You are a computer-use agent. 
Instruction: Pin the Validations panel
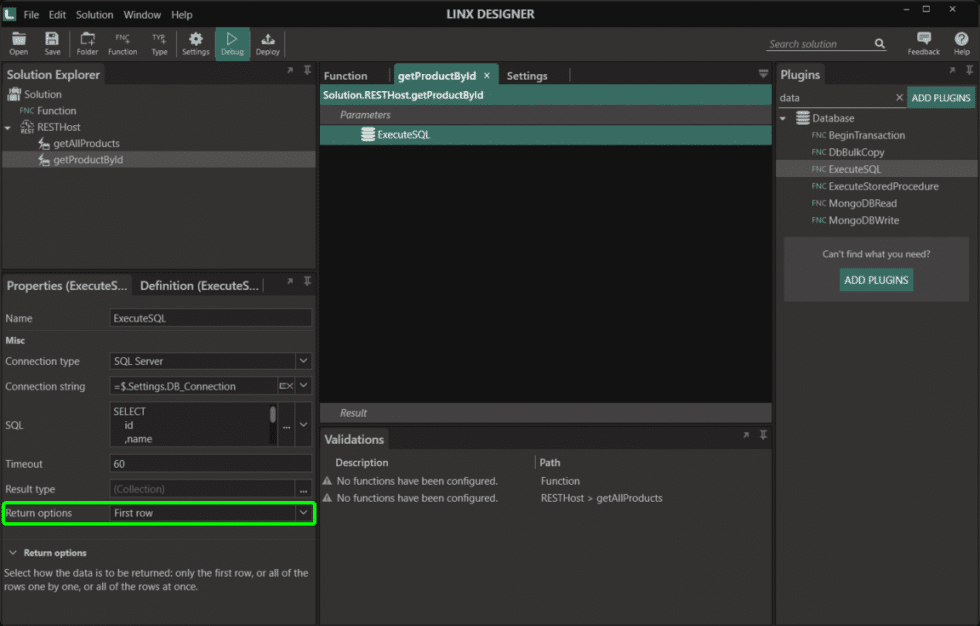(x=762, y=435)
